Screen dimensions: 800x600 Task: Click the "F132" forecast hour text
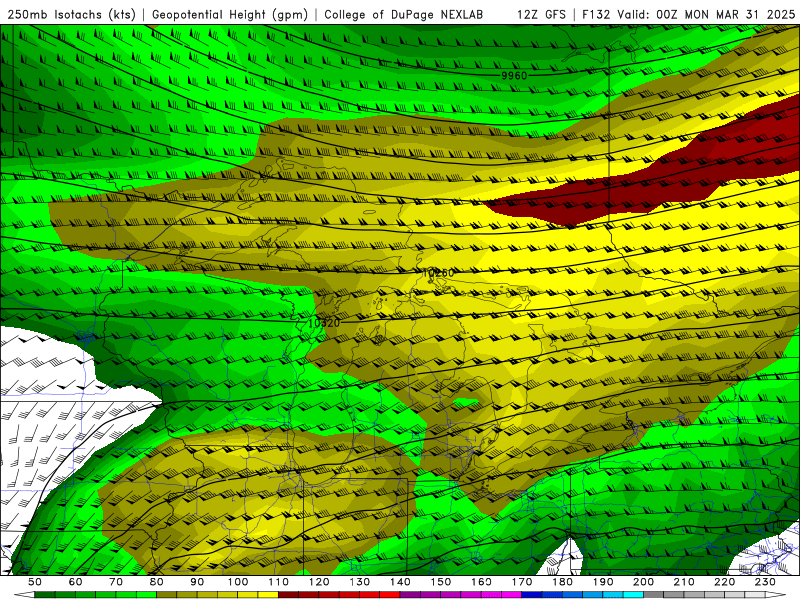(596, 15)
